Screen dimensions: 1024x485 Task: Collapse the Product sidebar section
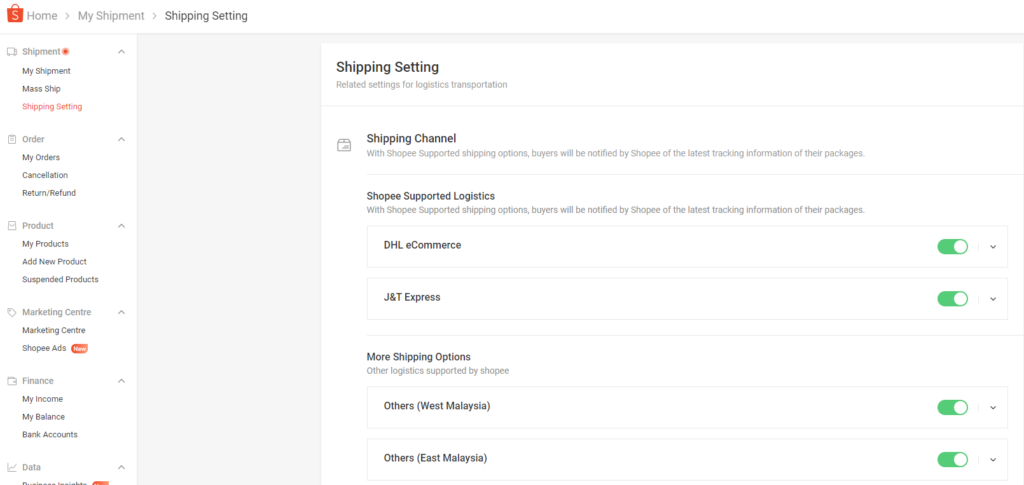(x=121, y=226)
